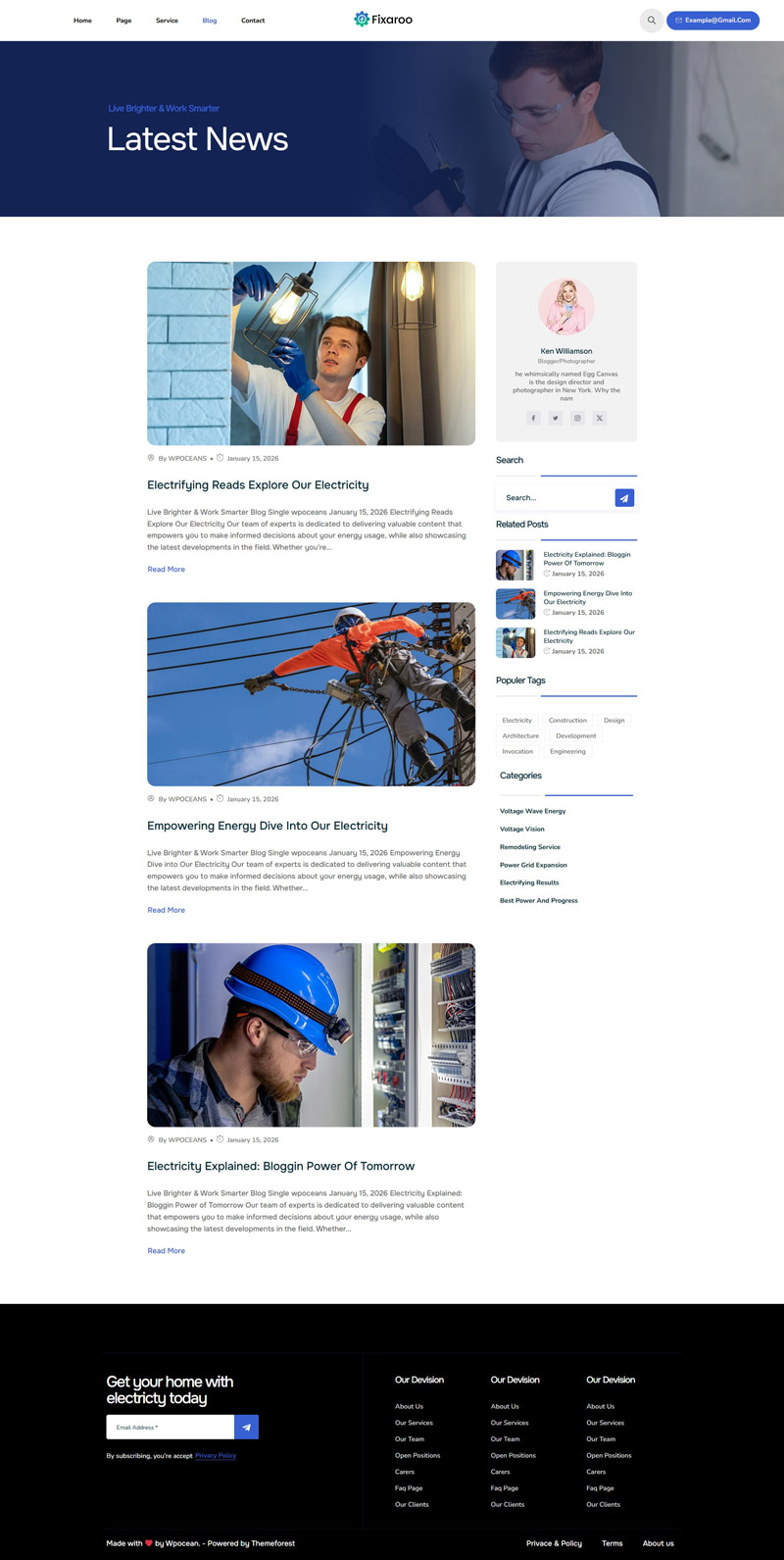Read More of Empowering Energy post

point(166,910)
